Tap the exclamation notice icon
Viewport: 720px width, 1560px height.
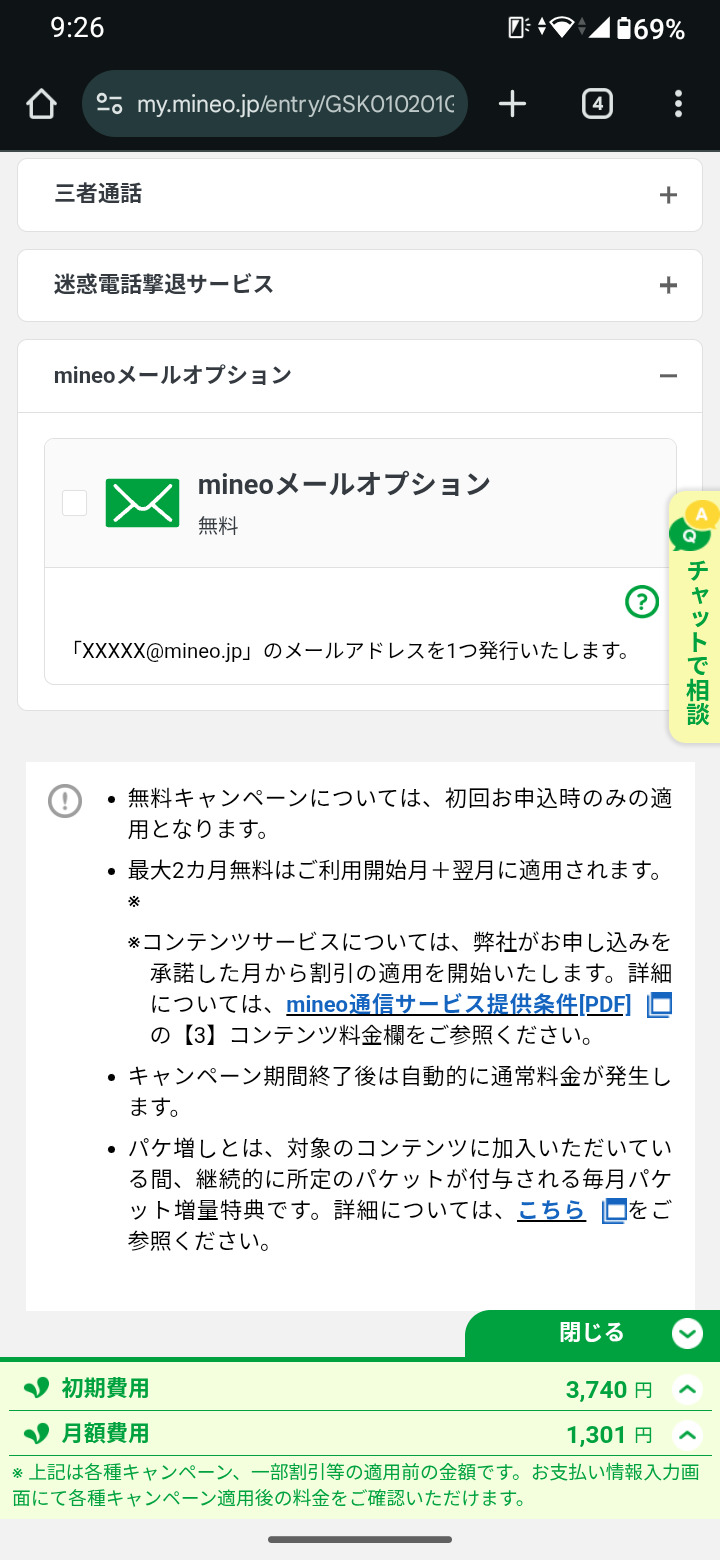coord(65,800)
